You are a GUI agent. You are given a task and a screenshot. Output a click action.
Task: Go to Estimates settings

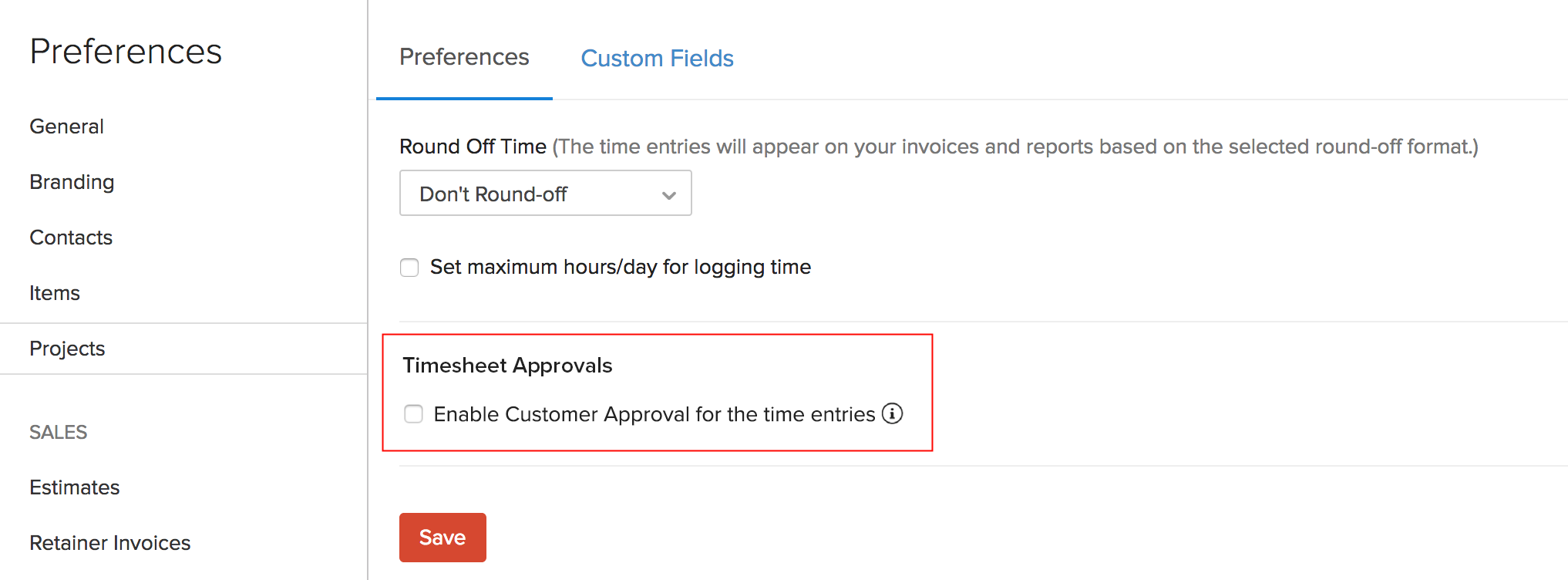pyautogui.click(x=74, y=487)
